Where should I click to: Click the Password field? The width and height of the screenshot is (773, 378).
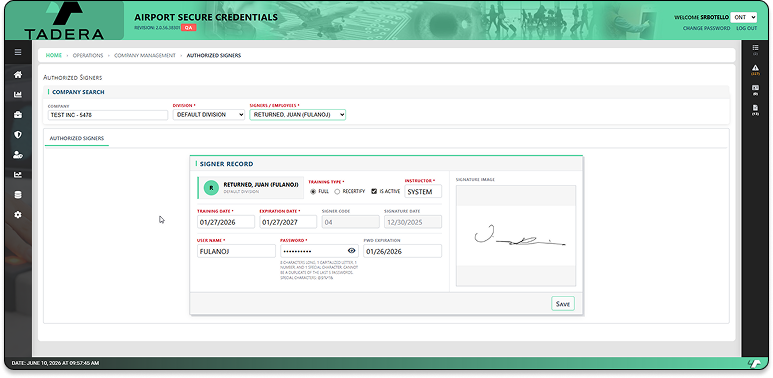tap(319, 251)
